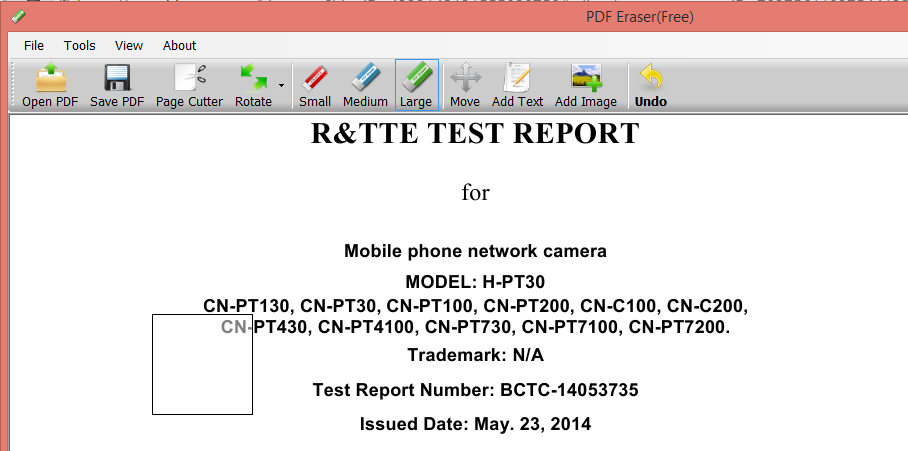Screen dimensions: 908x451
Task: Select the Medium eraser
Action: [x=365, y=85]
